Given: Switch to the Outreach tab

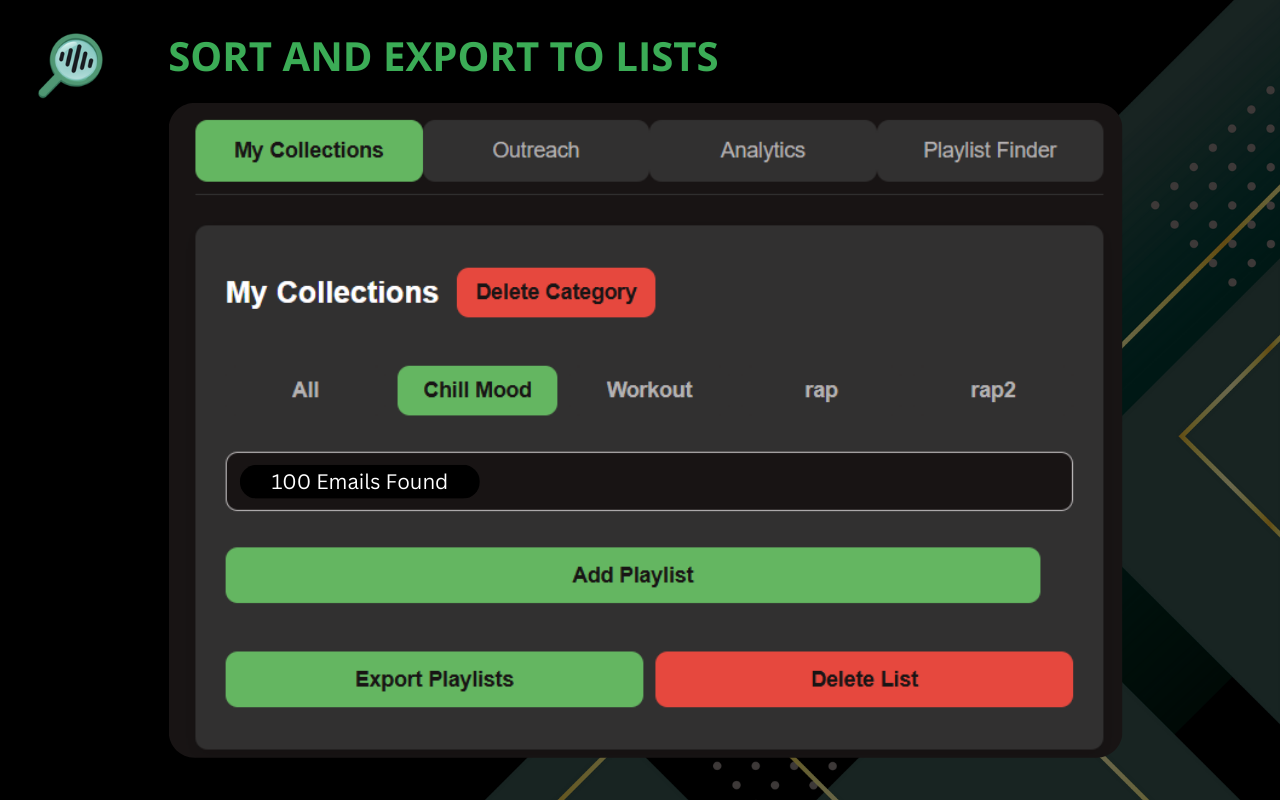Looking at the screenshot, I should click(x=536, y=151).
